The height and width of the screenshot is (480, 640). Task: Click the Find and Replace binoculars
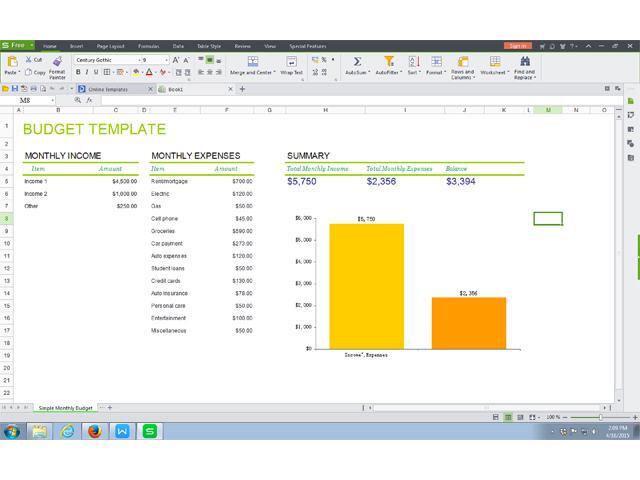tap(525, 61)
